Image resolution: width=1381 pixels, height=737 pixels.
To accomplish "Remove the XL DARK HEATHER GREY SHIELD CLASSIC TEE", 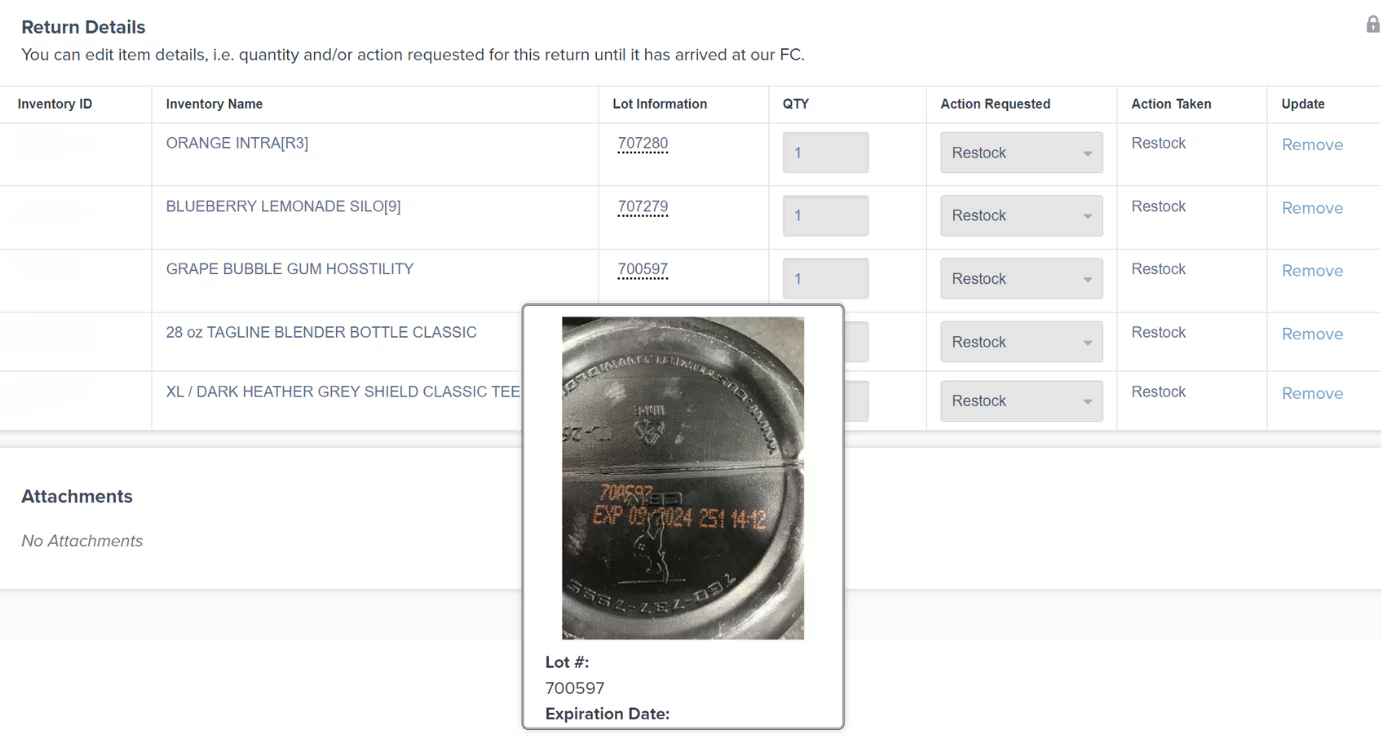I will [1312, 393].
